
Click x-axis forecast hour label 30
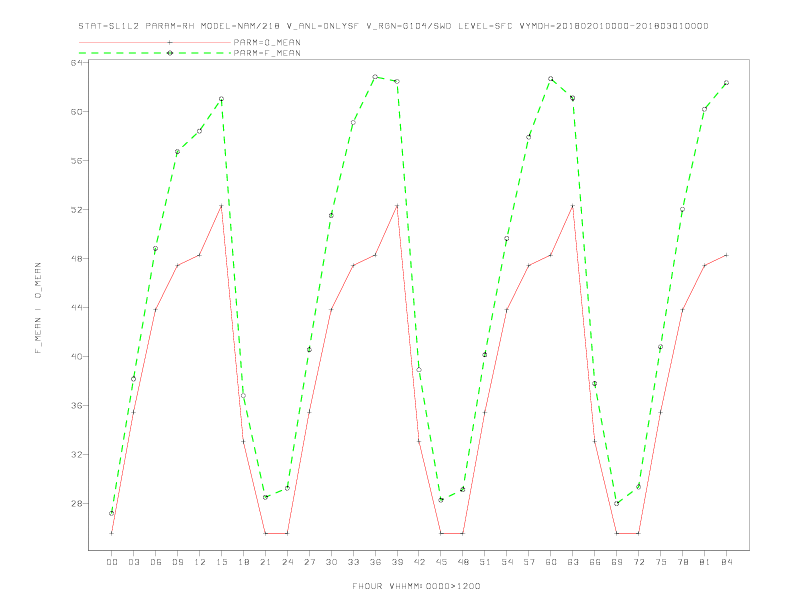coord(331,562)
